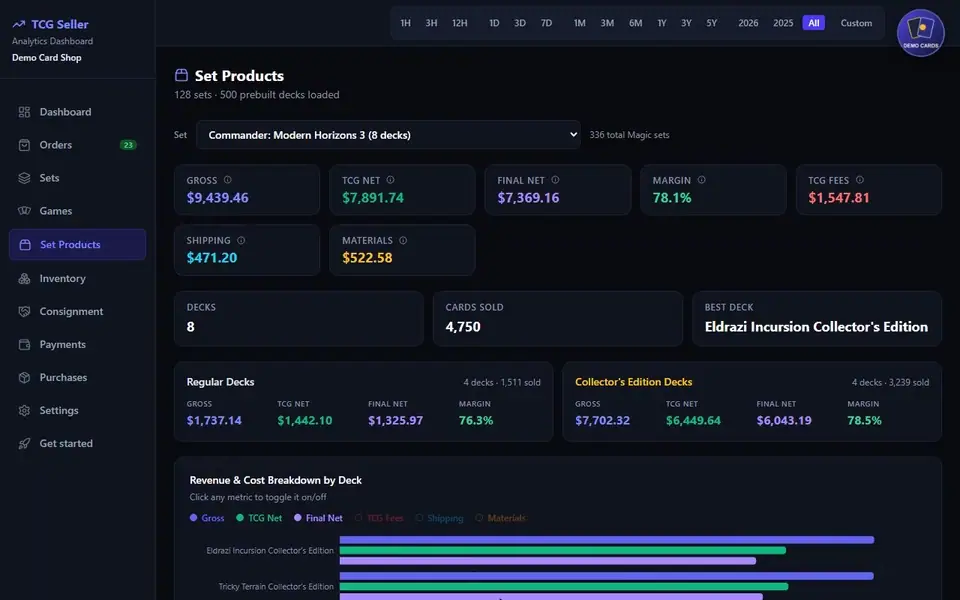
Task: Toggle the TCG Net metric in legend
Action: click(259, 518)
